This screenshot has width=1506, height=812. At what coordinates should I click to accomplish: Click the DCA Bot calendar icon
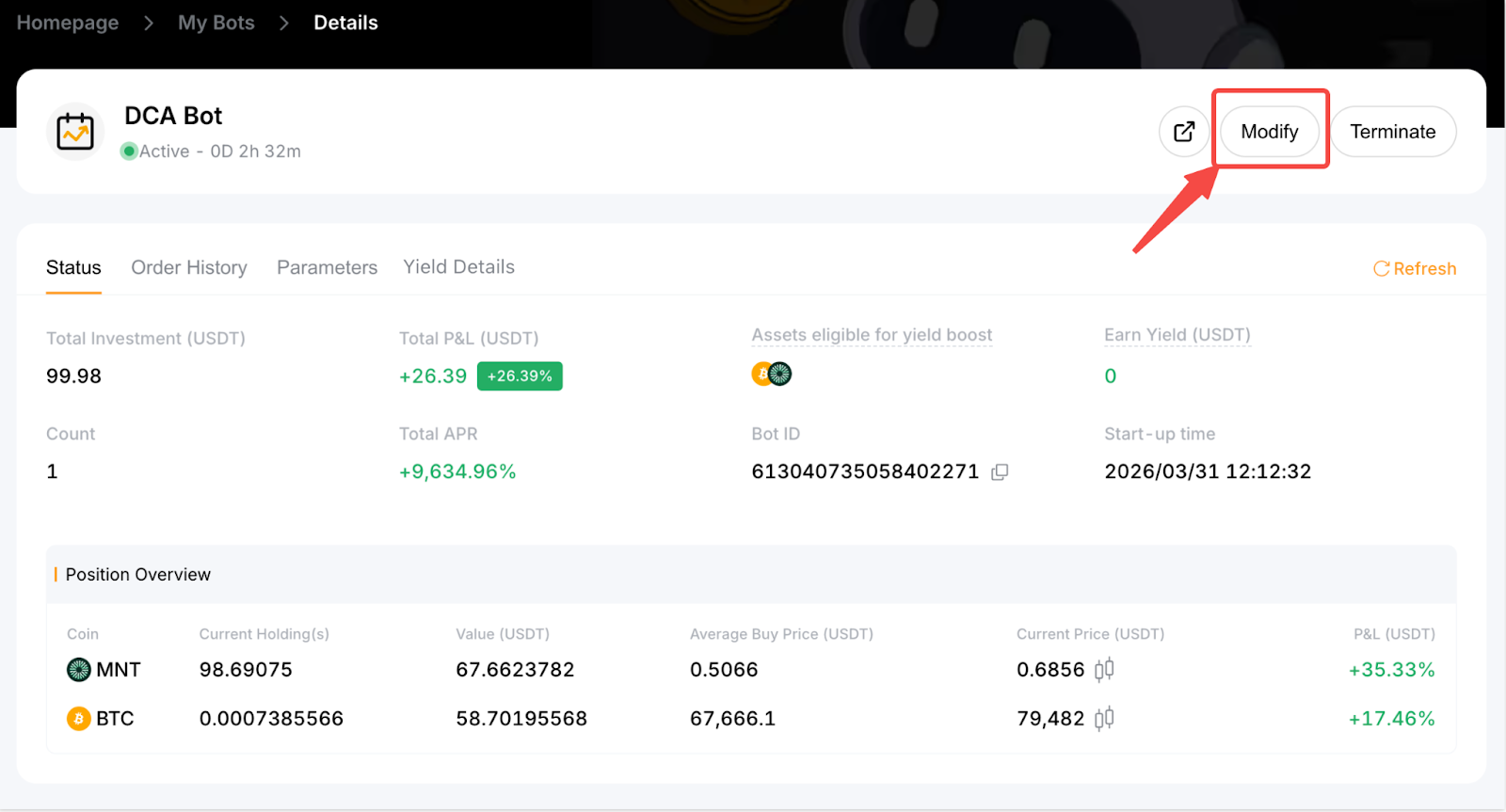point(75,132)
